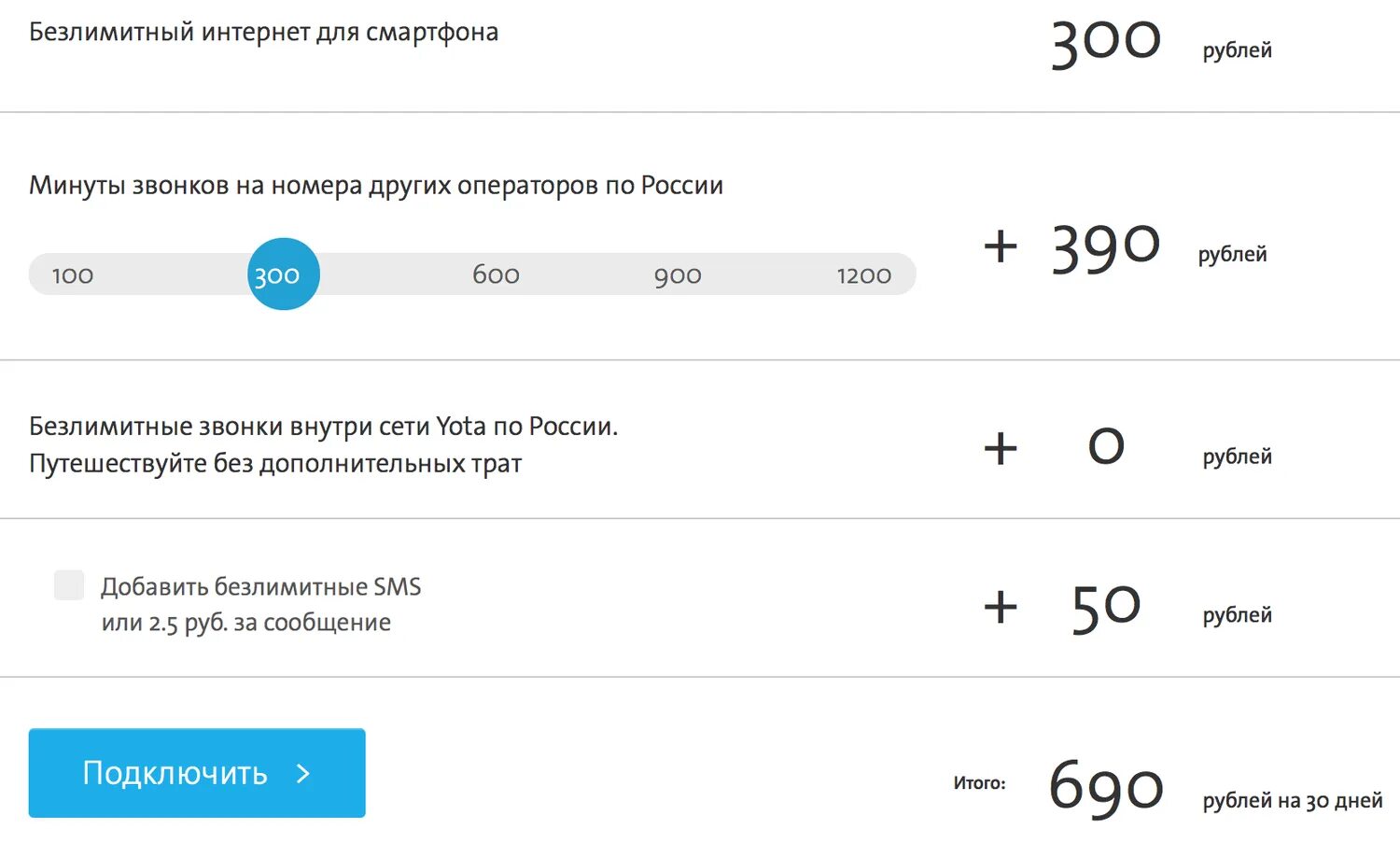The image size is (1400, 843).
Task: Pick 1200 minutes on the slider
Action: 863,275
